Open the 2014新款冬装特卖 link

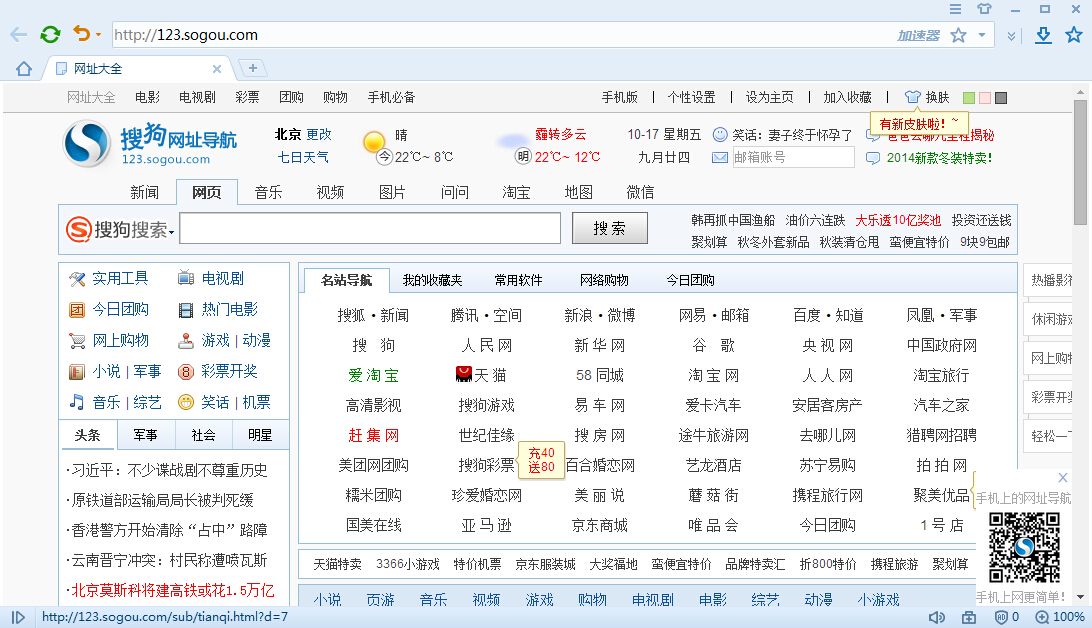click(939, 158)
